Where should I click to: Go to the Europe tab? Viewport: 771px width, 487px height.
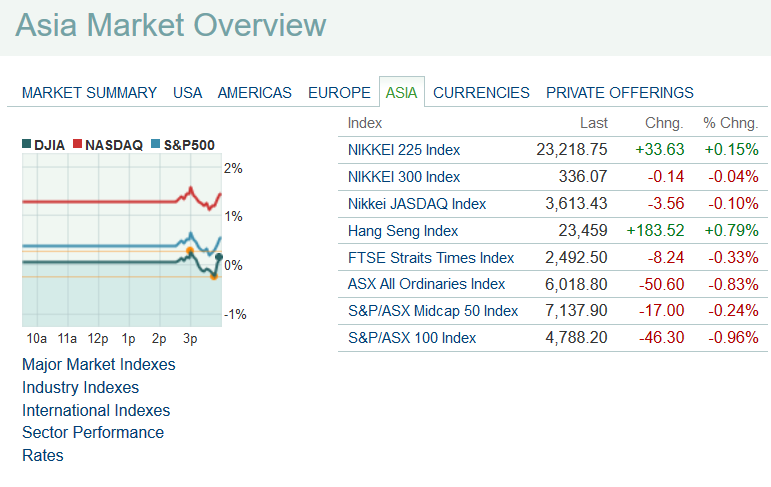tap(339, 92)
